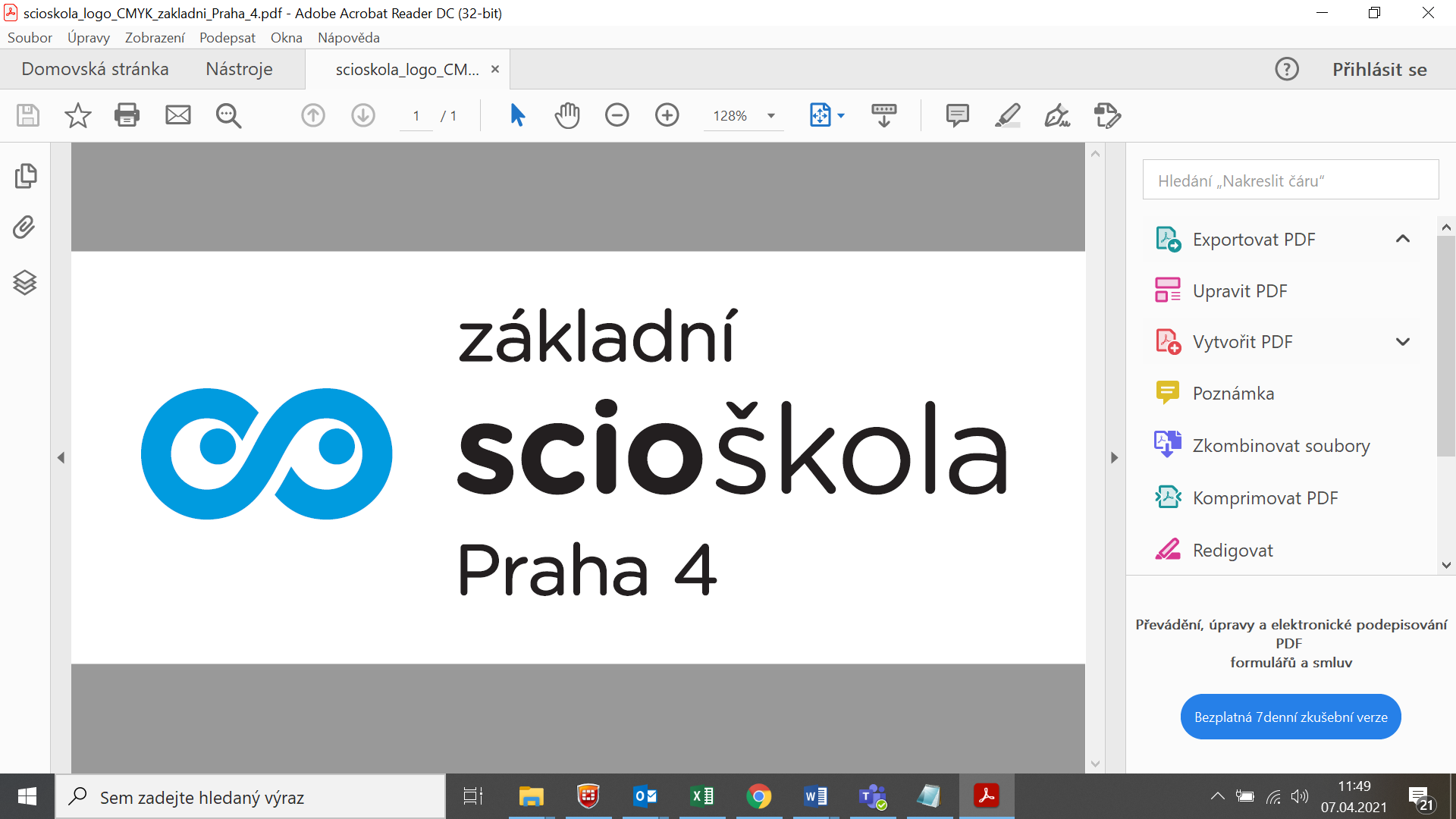
Task: Switch to the Nástroje tab
Action: 239,69
